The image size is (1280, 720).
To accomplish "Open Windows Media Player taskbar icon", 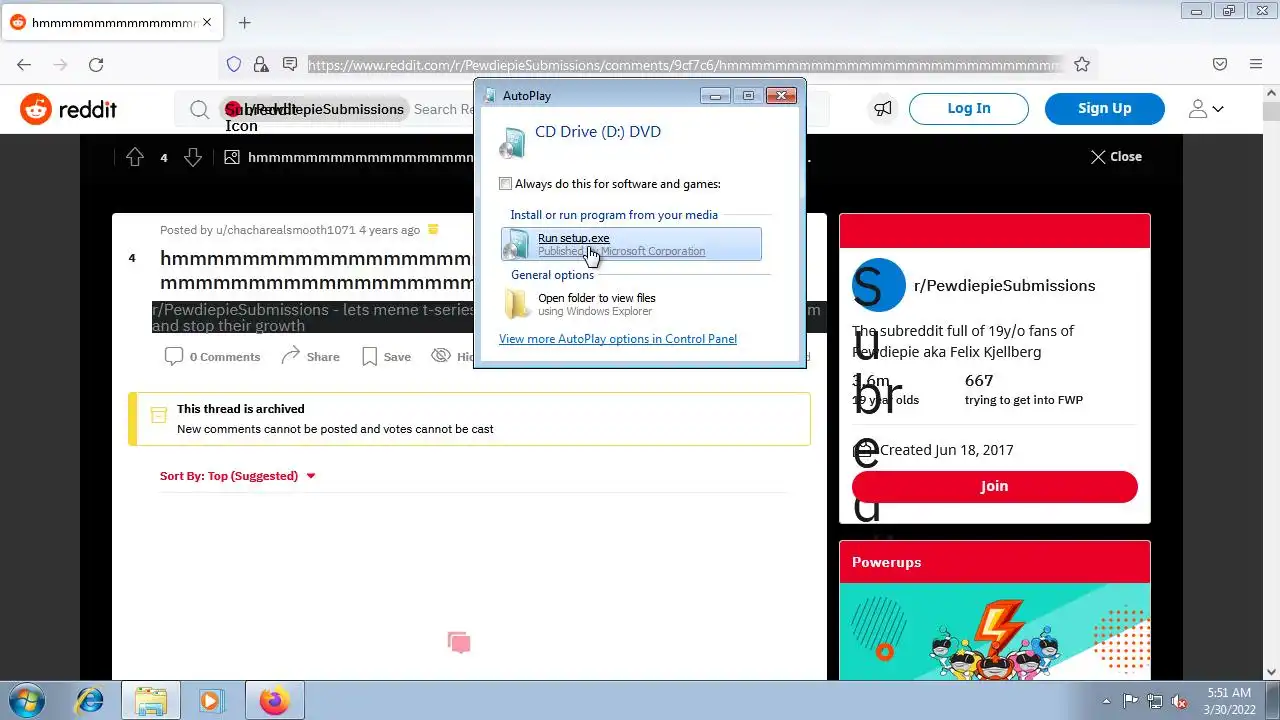I will pos(210,701).
